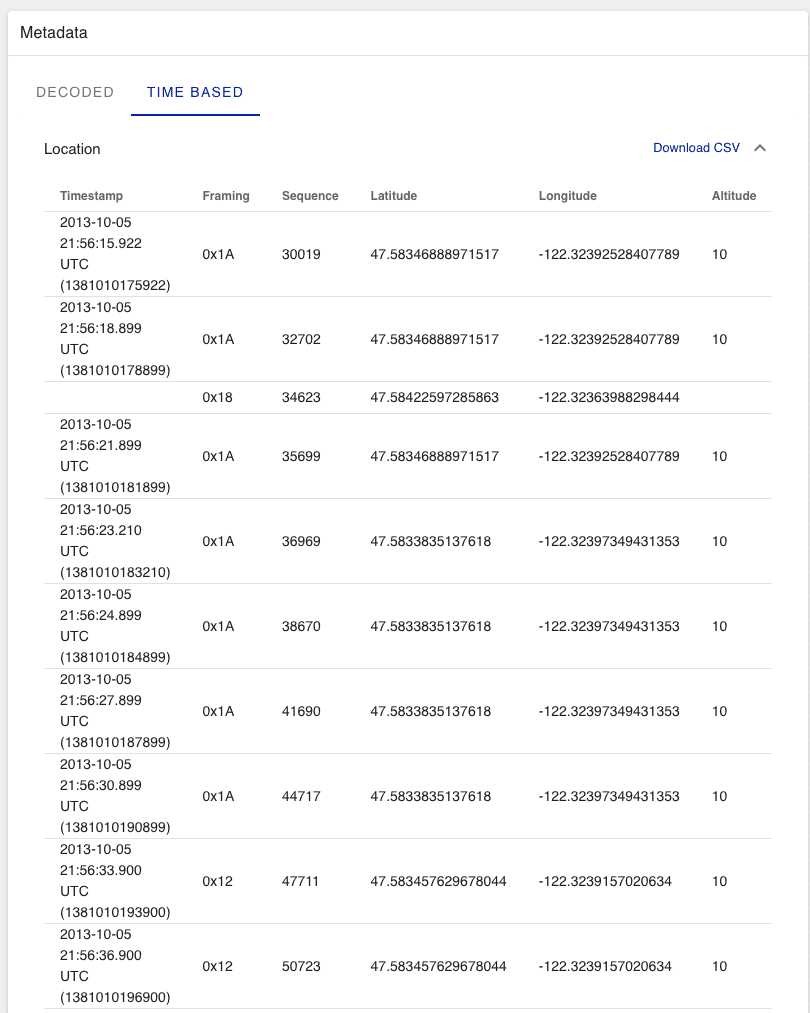Switch to the DECODED tab
The image size is (810, 1013).
pyautogui.click(x=75, y=92)
